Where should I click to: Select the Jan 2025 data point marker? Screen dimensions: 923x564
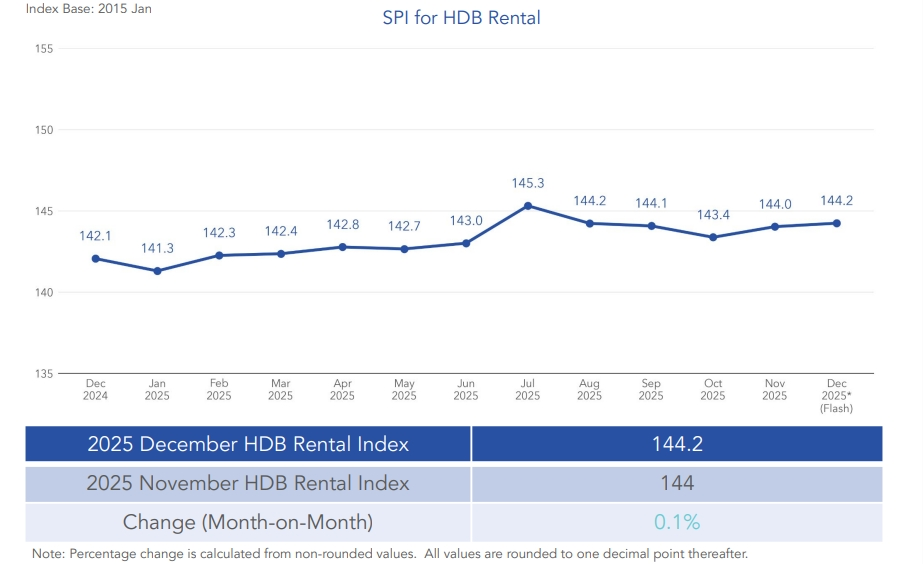(x=157, y=271)
